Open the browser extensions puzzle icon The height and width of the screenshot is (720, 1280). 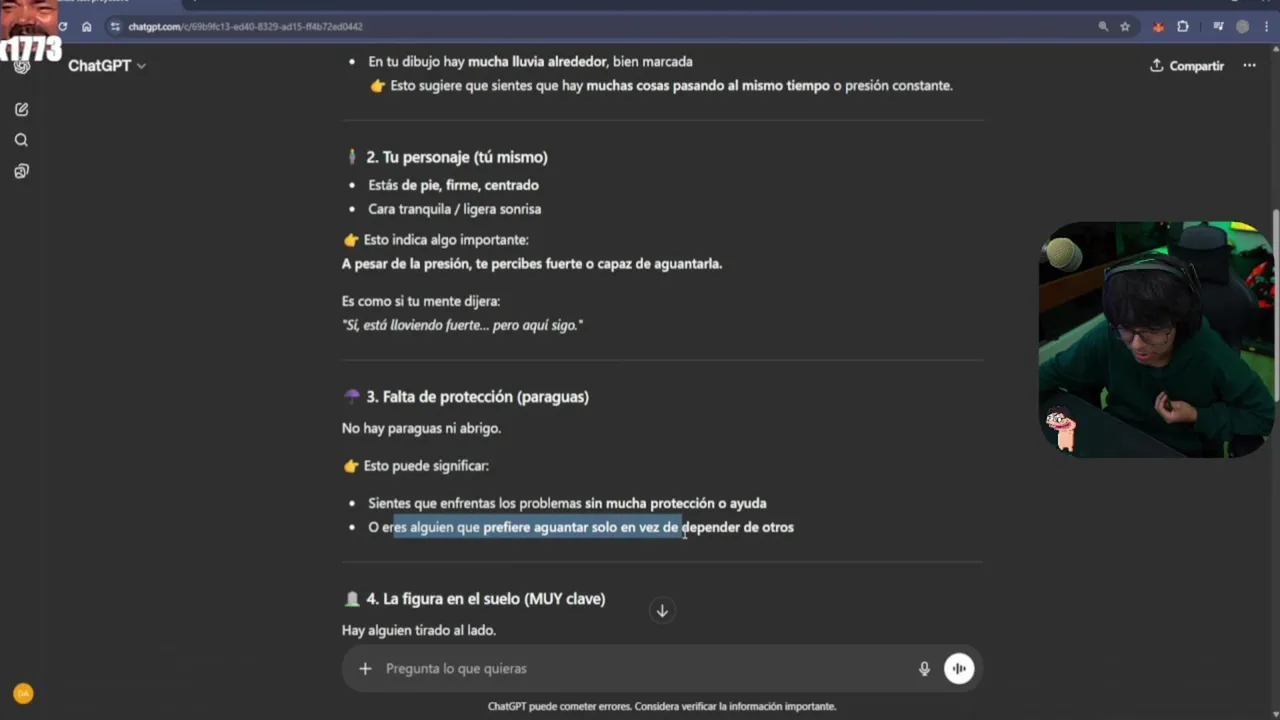[1183, 27]
